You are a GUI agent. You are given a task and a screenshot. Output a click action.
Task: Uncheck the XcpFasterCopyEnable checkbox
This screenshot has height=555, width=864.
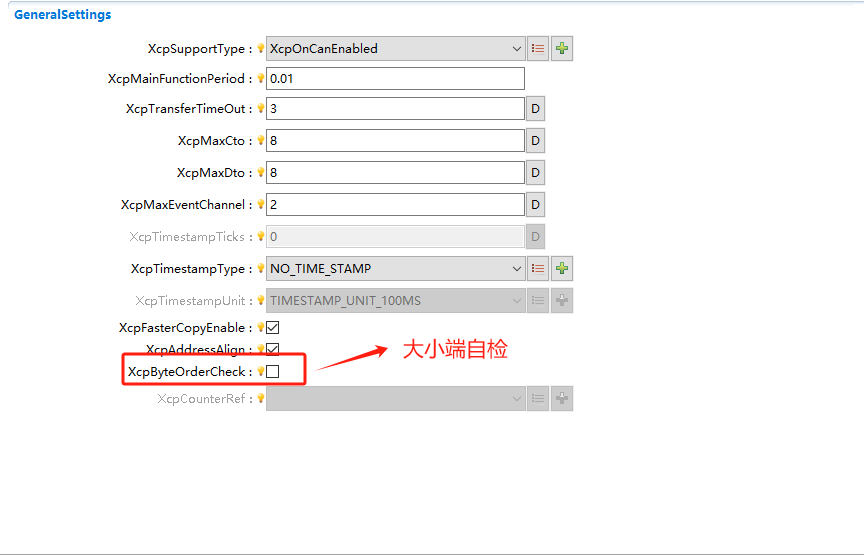point(273,327)
